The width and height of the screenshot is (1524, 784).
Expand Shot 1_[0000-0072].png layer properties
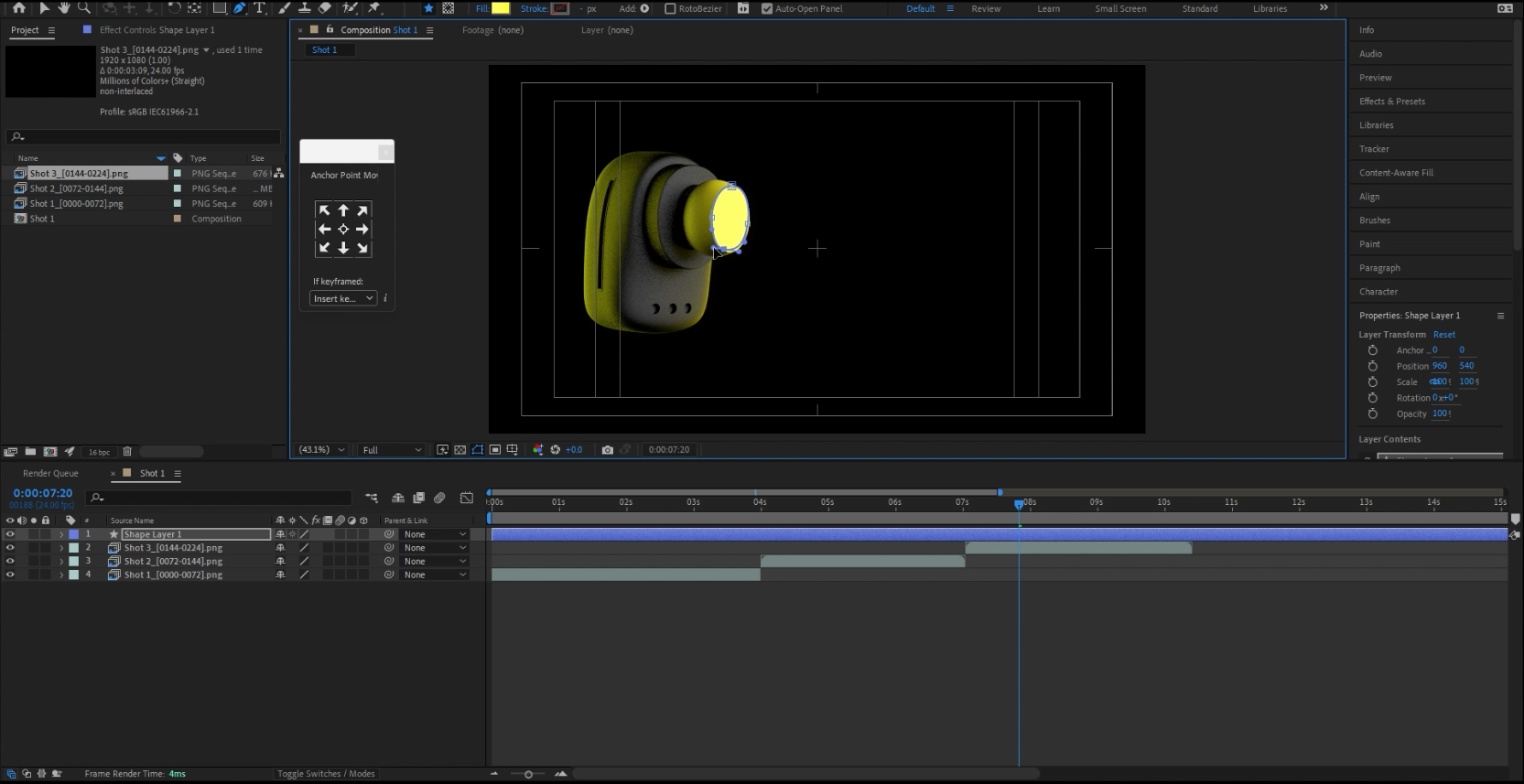[61, 575]
